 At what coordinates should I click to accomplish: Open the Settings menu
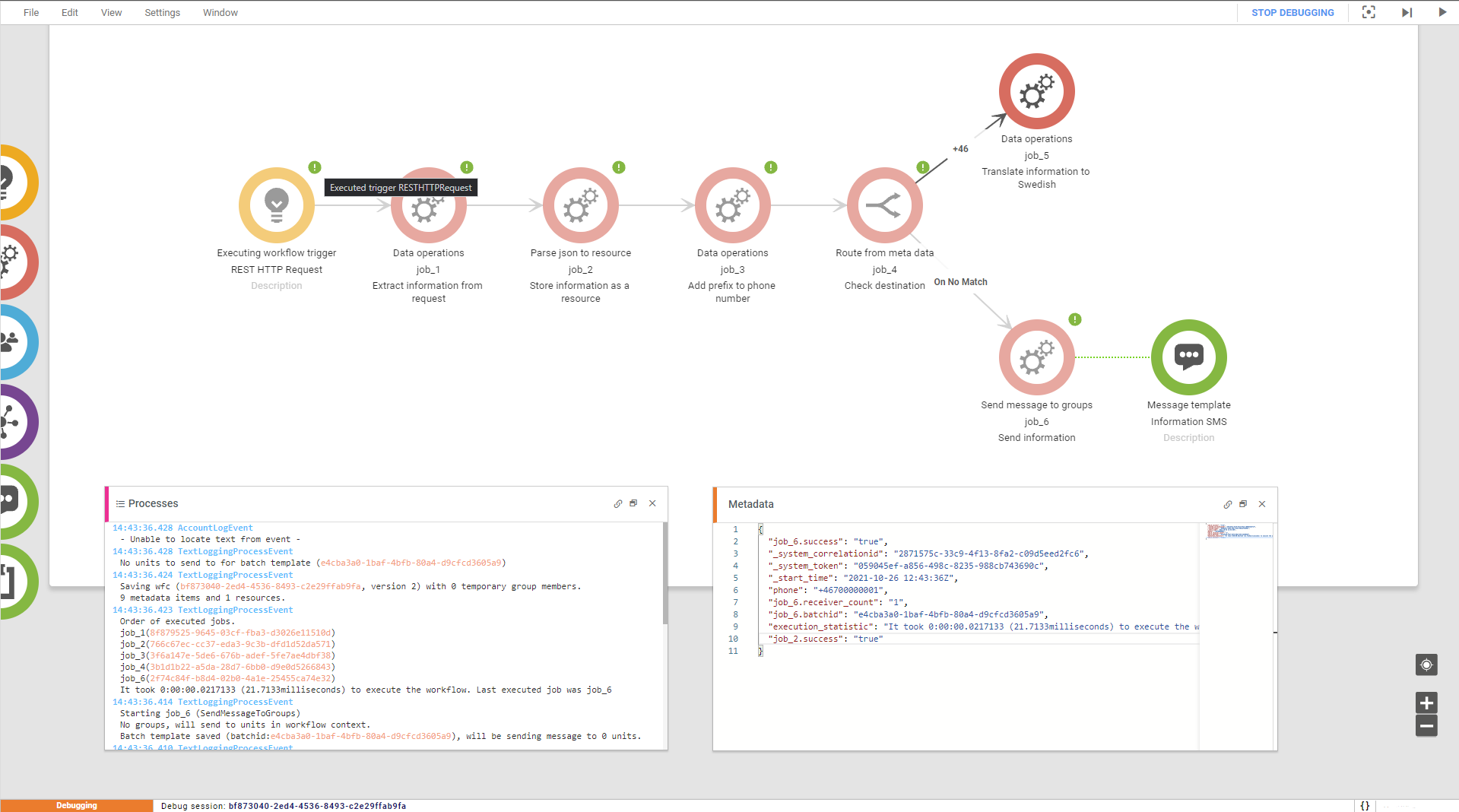(x=162, y=12)
